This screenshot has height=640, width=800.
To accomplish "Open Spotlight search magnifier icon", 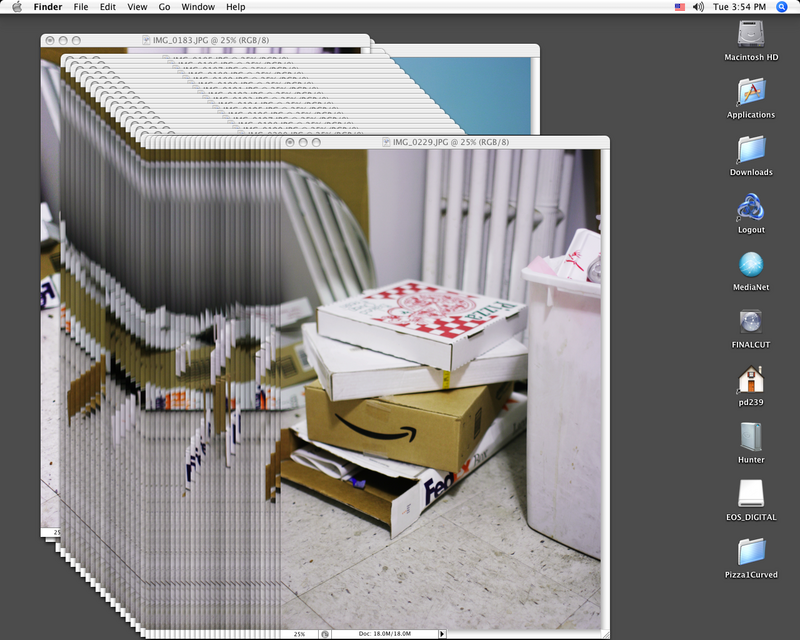I will point(782,7).
